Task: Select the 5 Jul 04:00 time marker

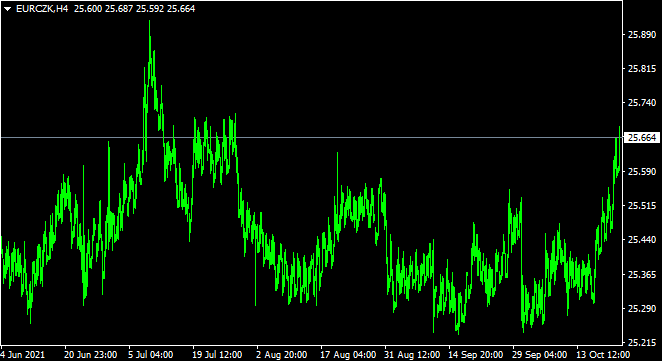Action: [x=151, y=354]
